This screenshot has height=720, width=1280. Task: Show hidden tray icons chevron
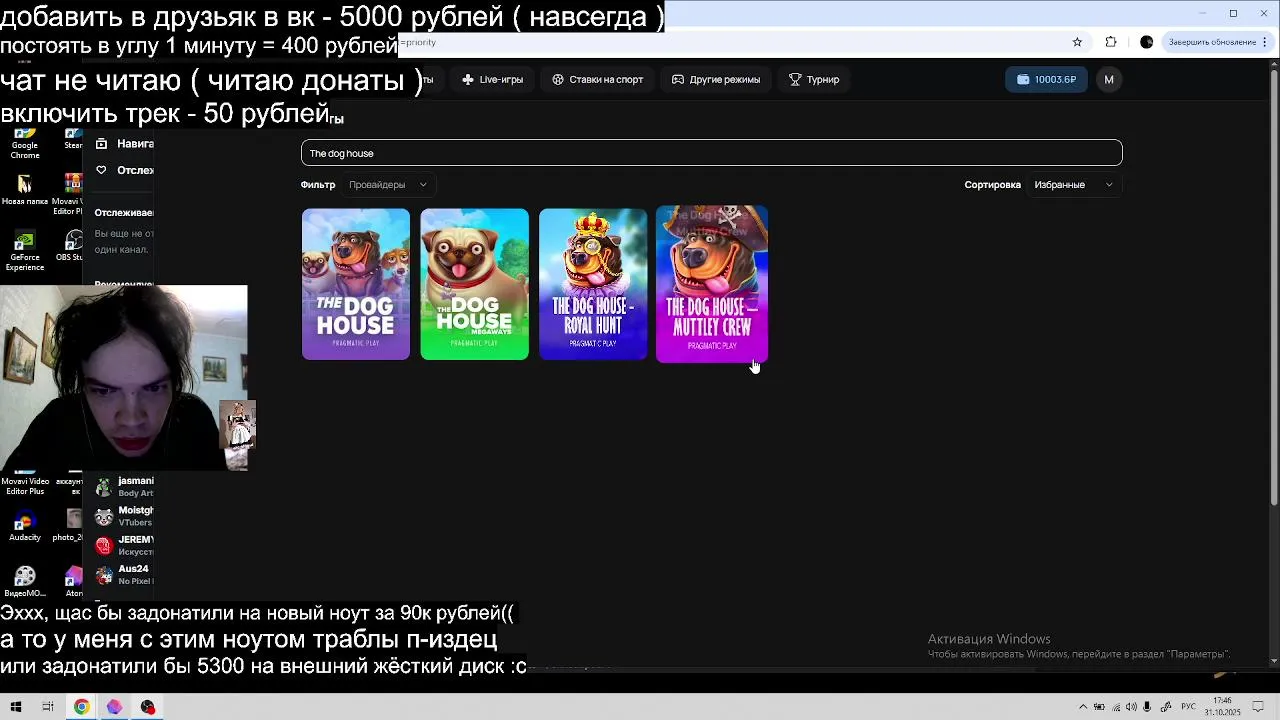tap(1082, 707)
